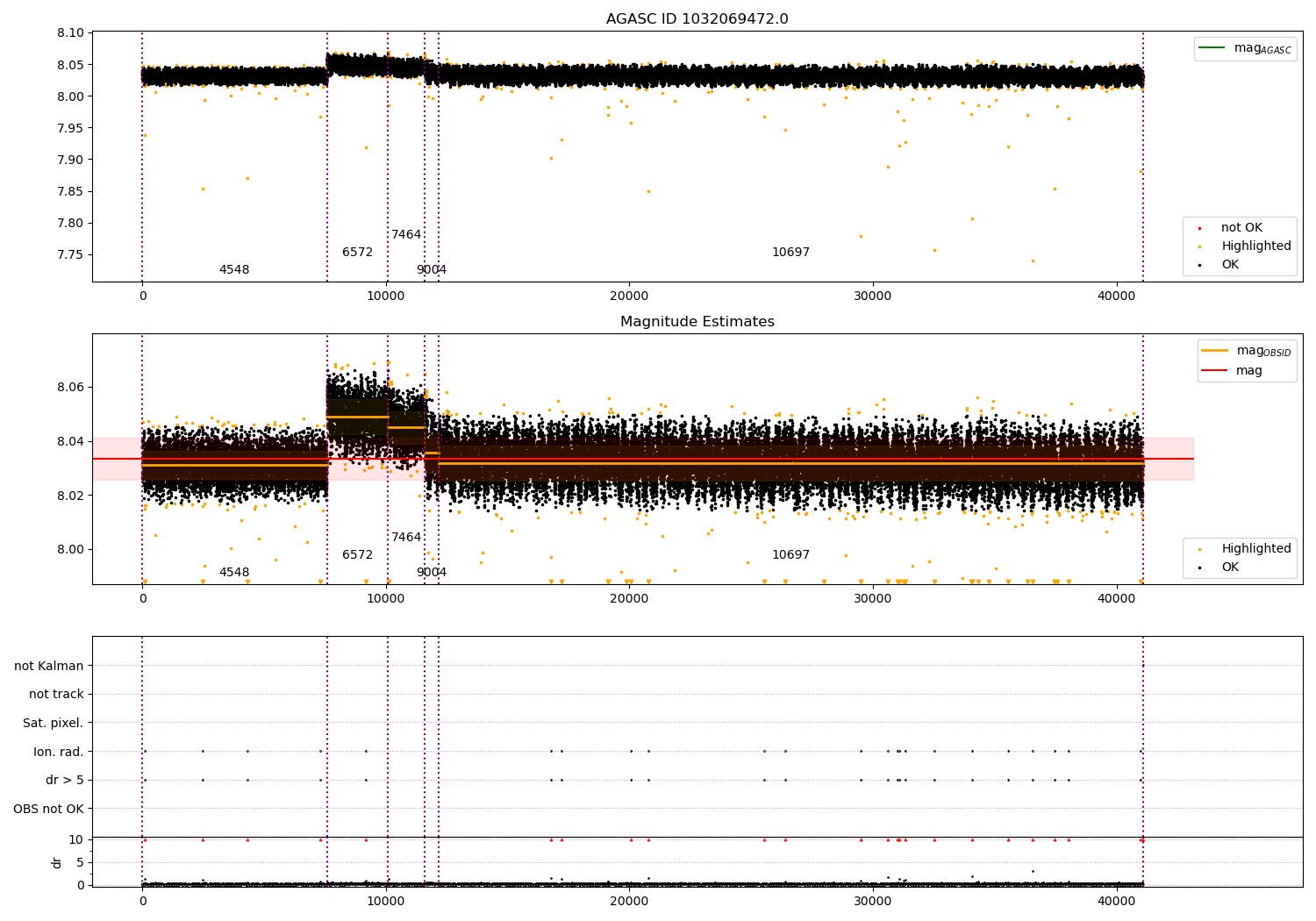Click the green mag AGASC legend line
Viewport: 1316px width, 921px height.
tap(1212, 48)
